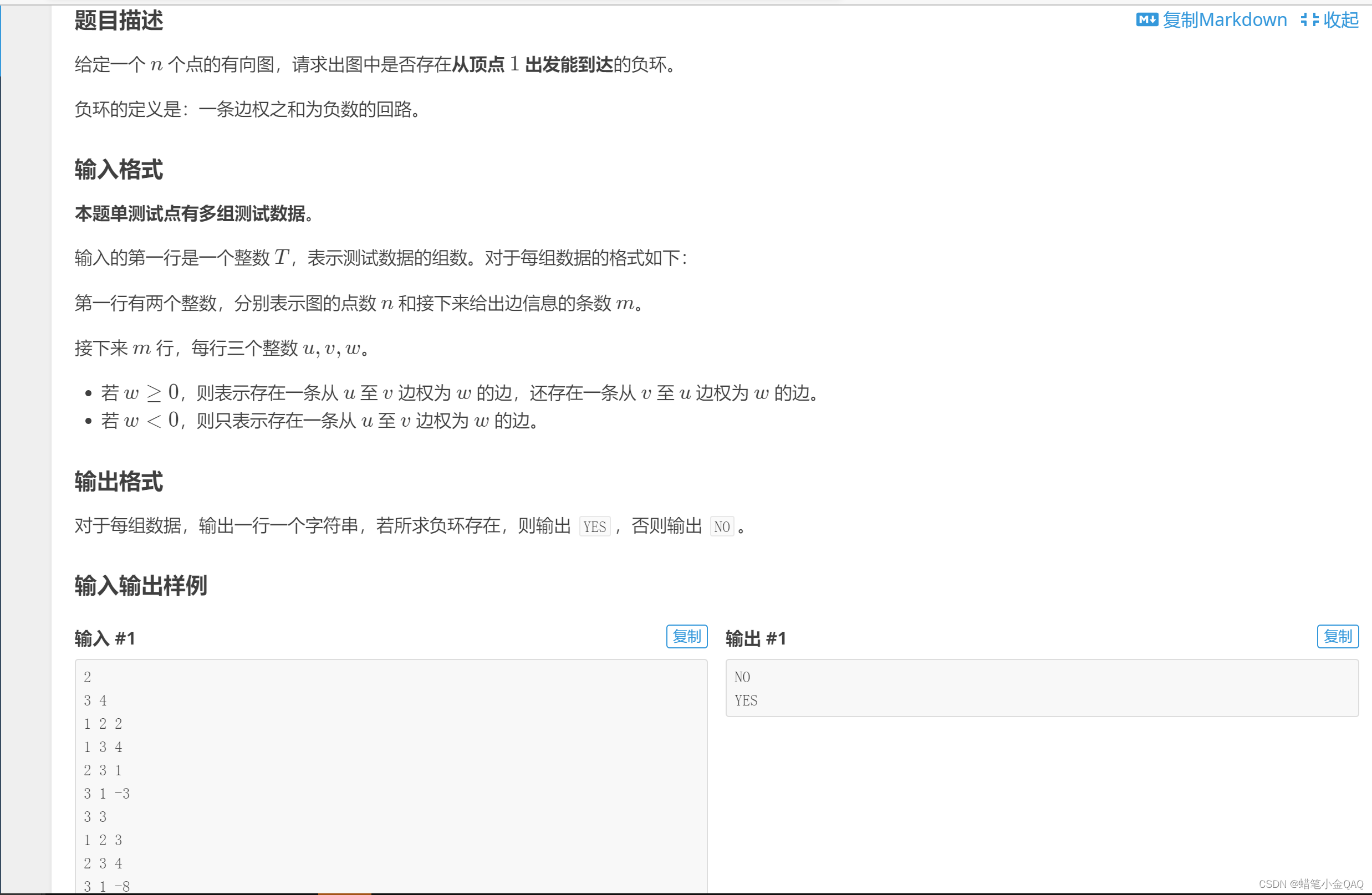
Task: Copy sample input #1 with 复制 button
Action: pyautogui.click(x=686, y=636)
